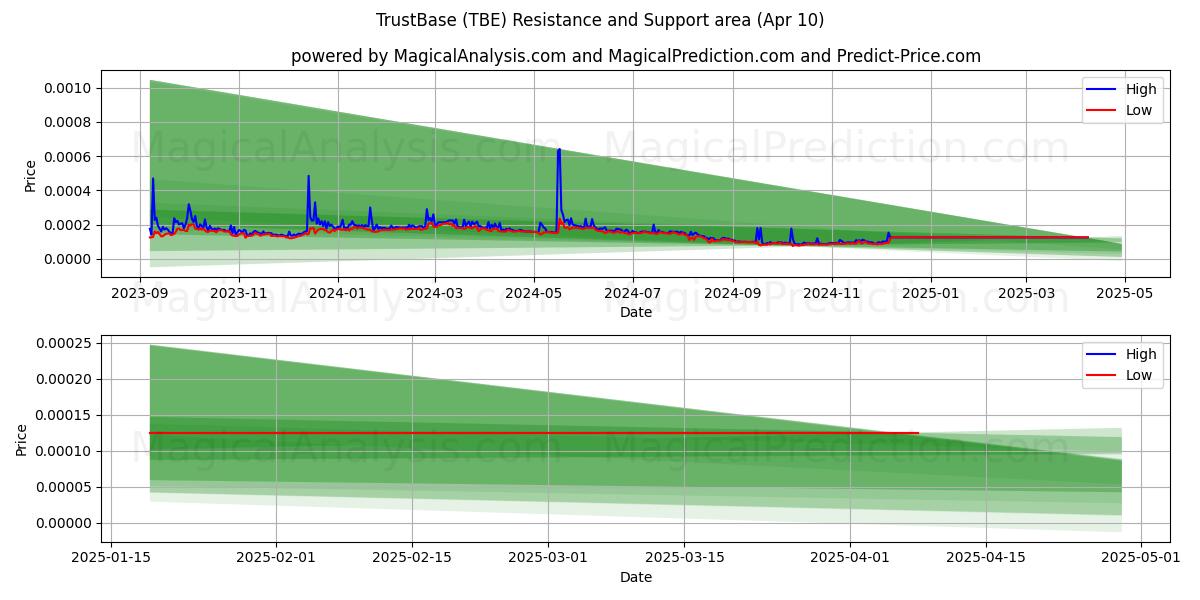Click the '2024-05' x-axis tick label
The height and width of the screenshot is (600, 1200).
tap(533, 293)
